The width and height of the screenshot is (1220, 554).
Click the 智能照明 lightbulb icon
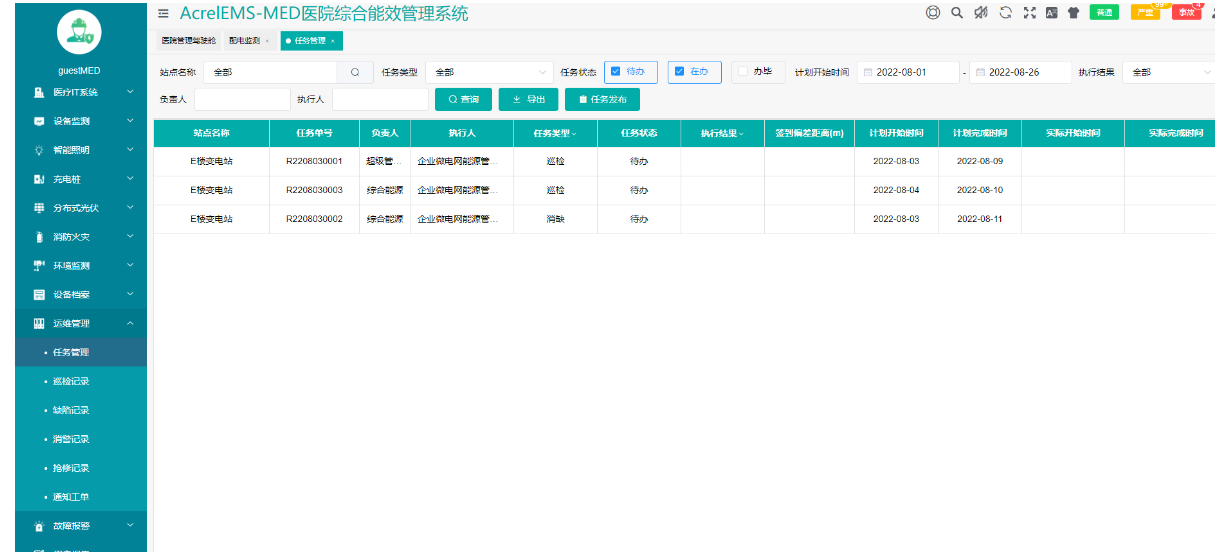pos(39,150)
